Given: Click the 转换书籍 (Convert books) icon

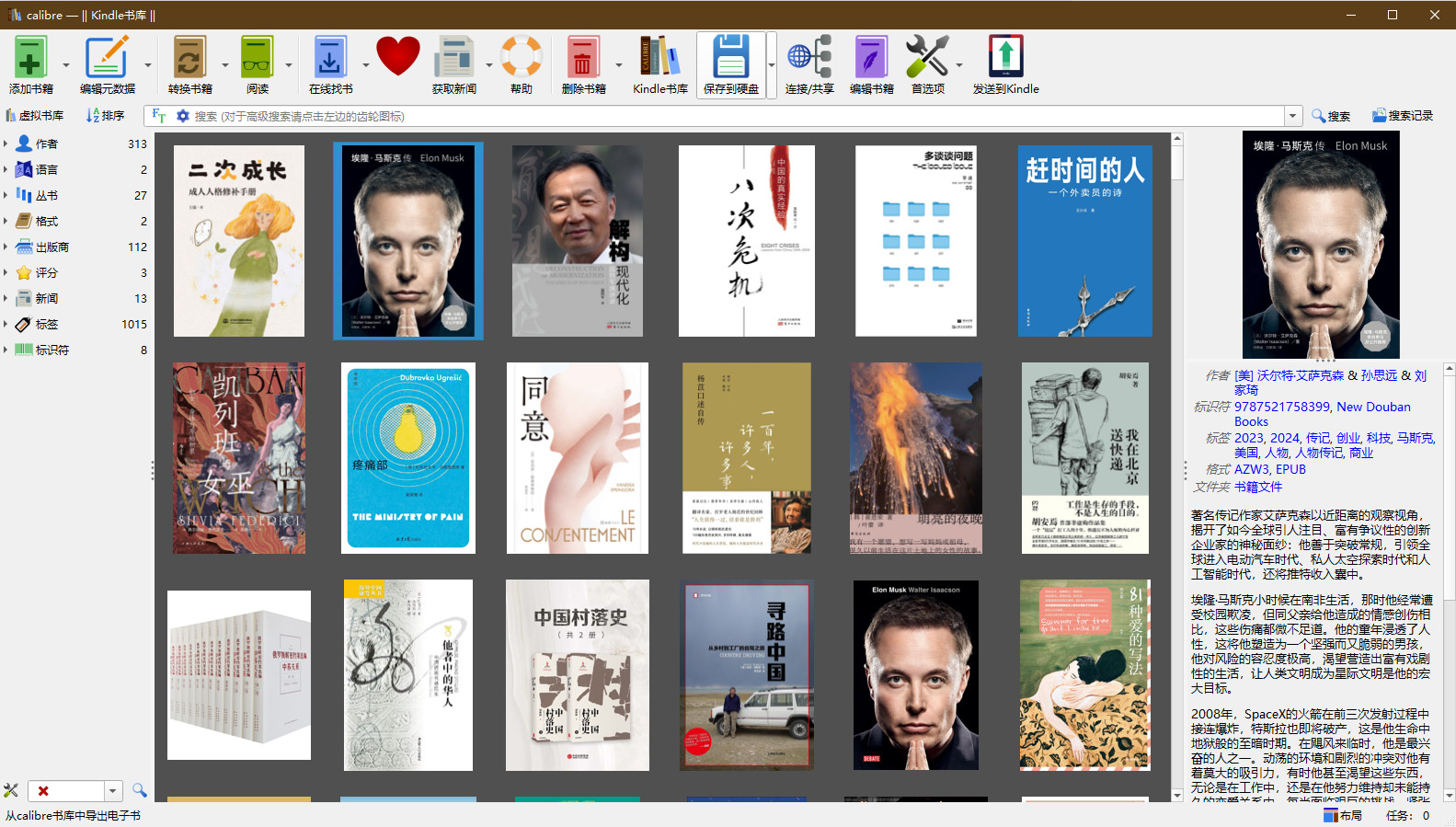Looking at the screenshot, I should [189, 57].
